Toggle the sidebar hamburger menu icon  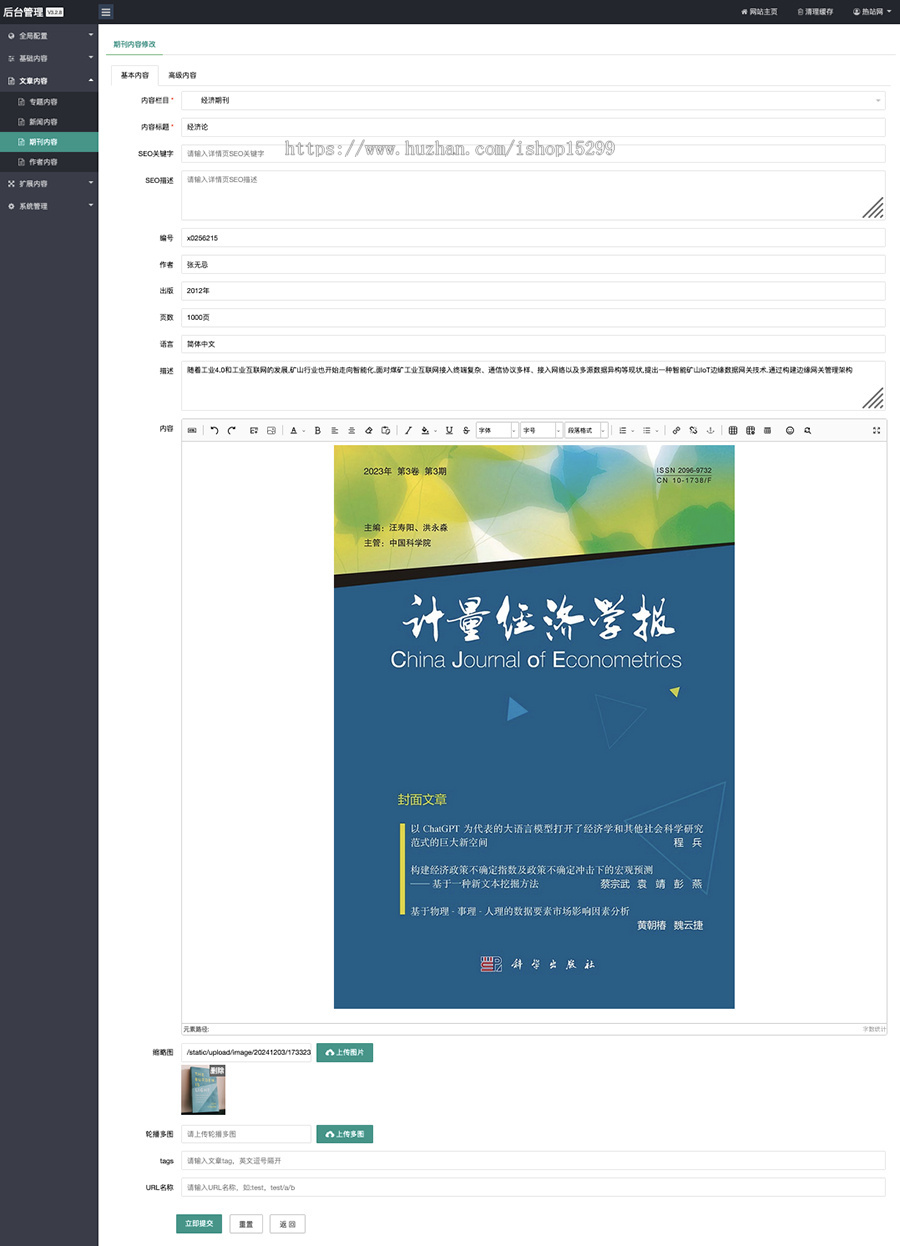coord(106,12)
